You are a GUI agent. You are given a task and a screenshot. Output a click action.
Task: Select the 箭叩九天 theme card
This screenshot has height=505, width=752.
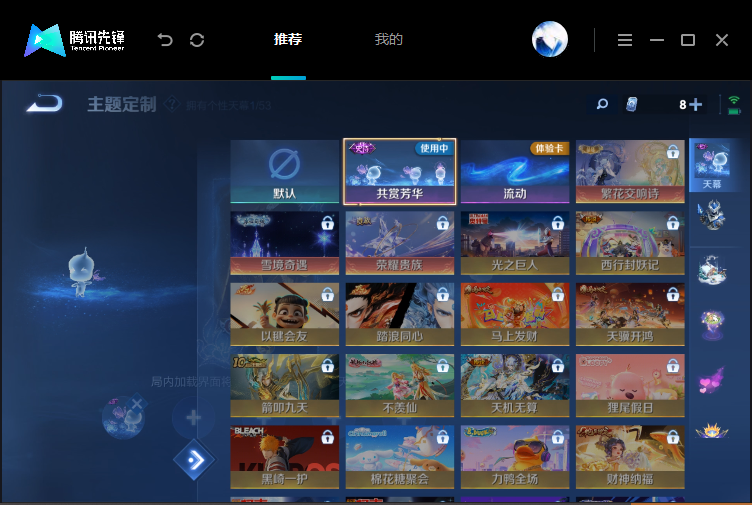tap(284, 386)
